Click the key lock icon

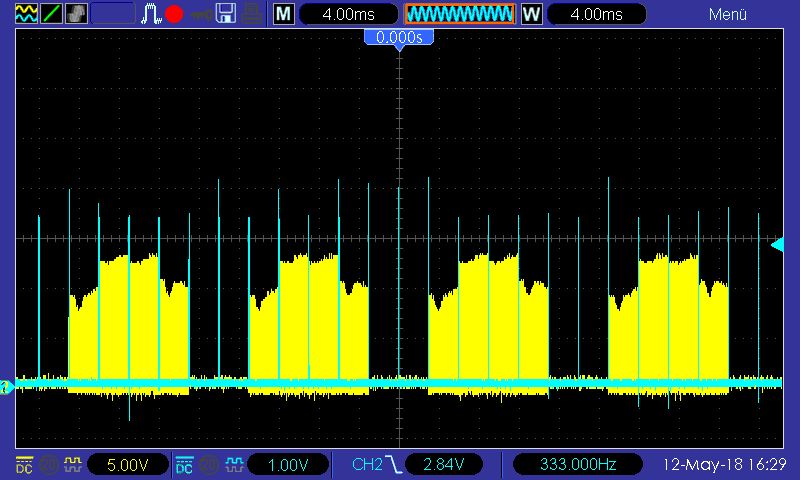(201, 14)
